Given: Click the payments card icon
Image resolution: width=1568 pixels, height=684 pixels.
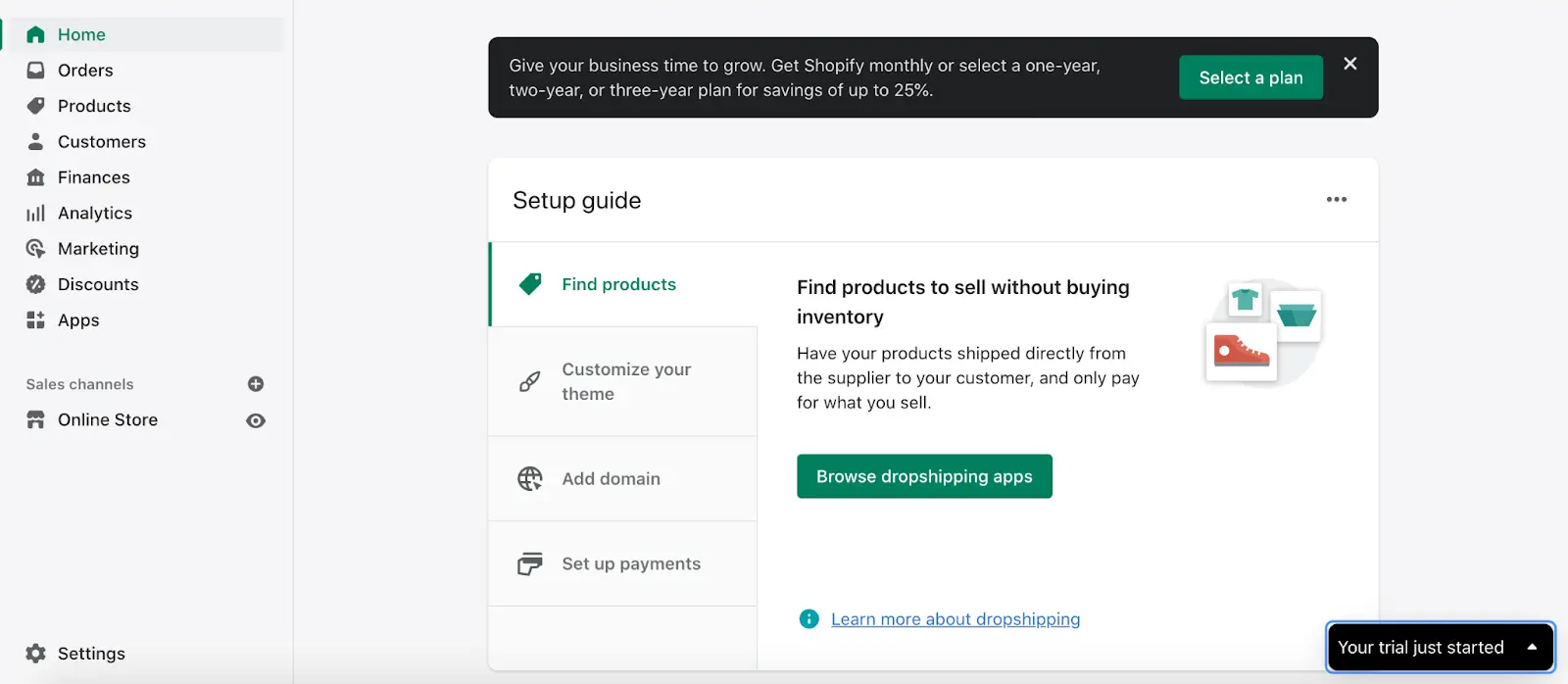Looking at the screenshot, I should tap(530, 563).
